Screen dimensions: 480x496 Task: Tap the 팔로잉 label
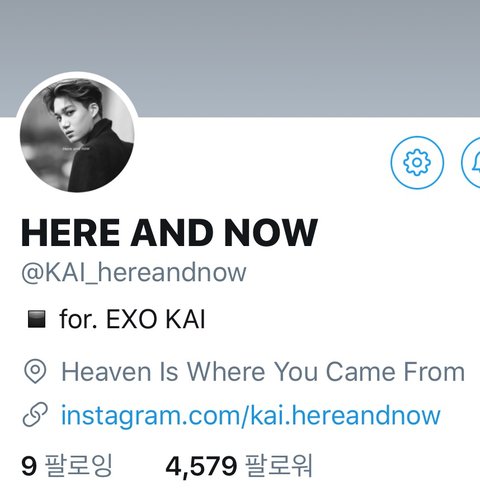78,466
